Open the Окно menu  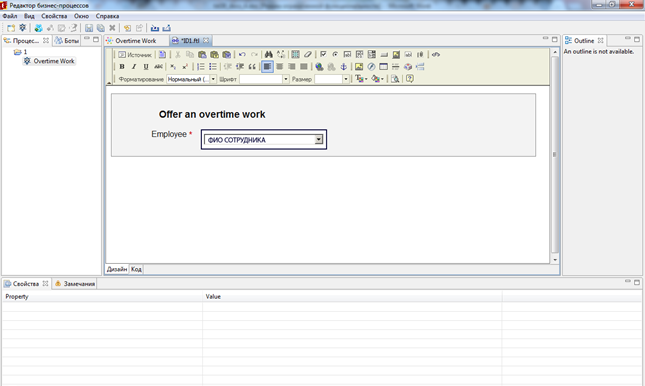(x=81, y=16)
